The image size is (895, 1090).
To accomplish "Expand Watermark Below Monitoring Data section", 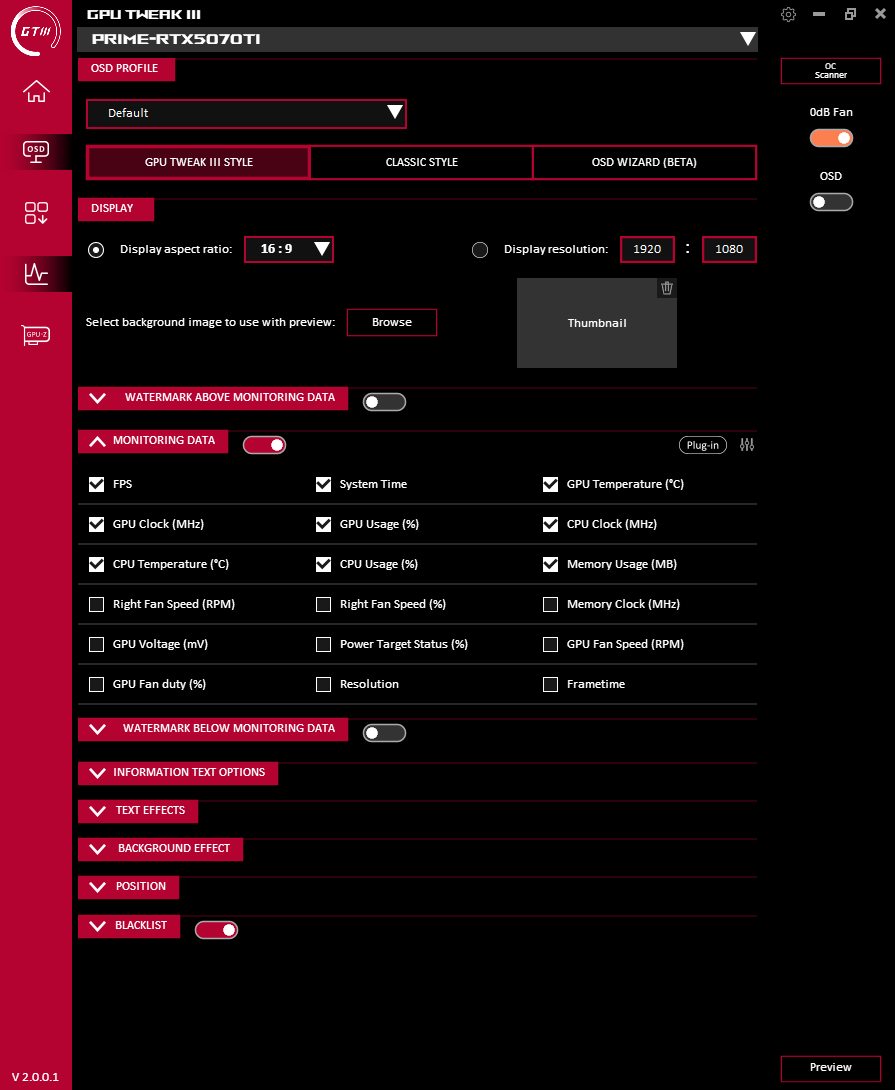I will click(213, 729).
